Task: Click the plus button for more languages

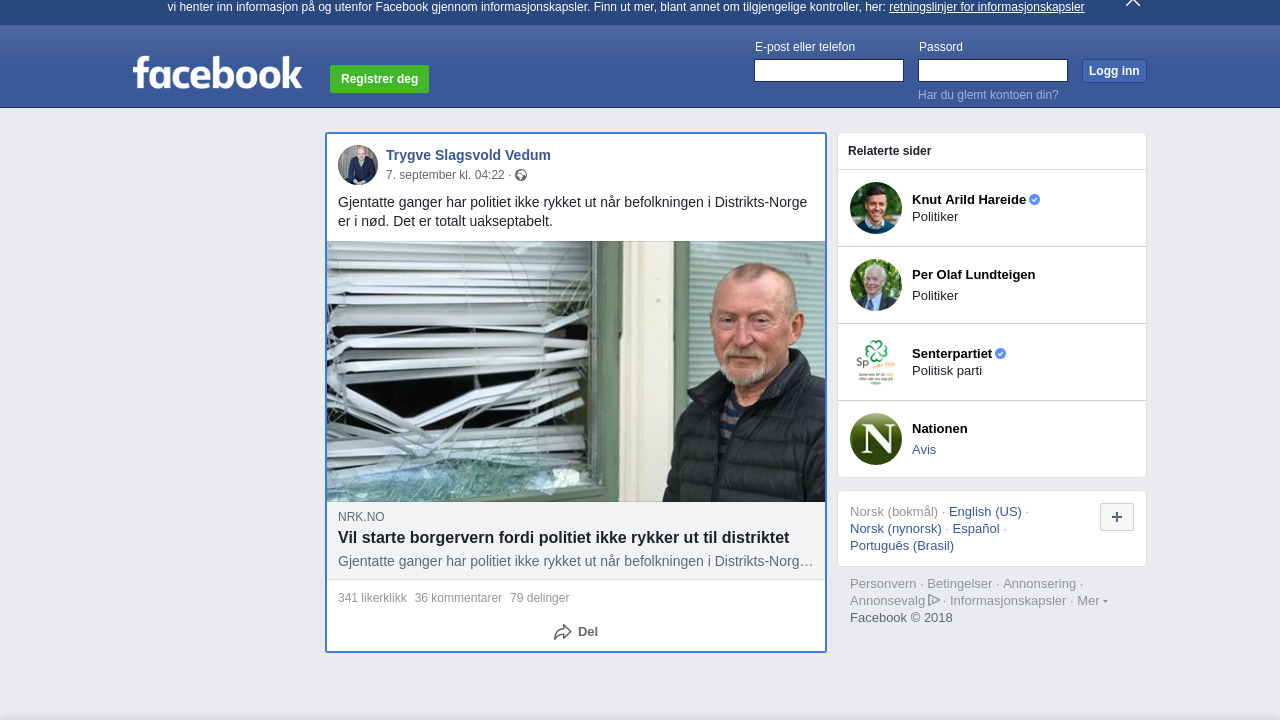Action: (1117, 517)
